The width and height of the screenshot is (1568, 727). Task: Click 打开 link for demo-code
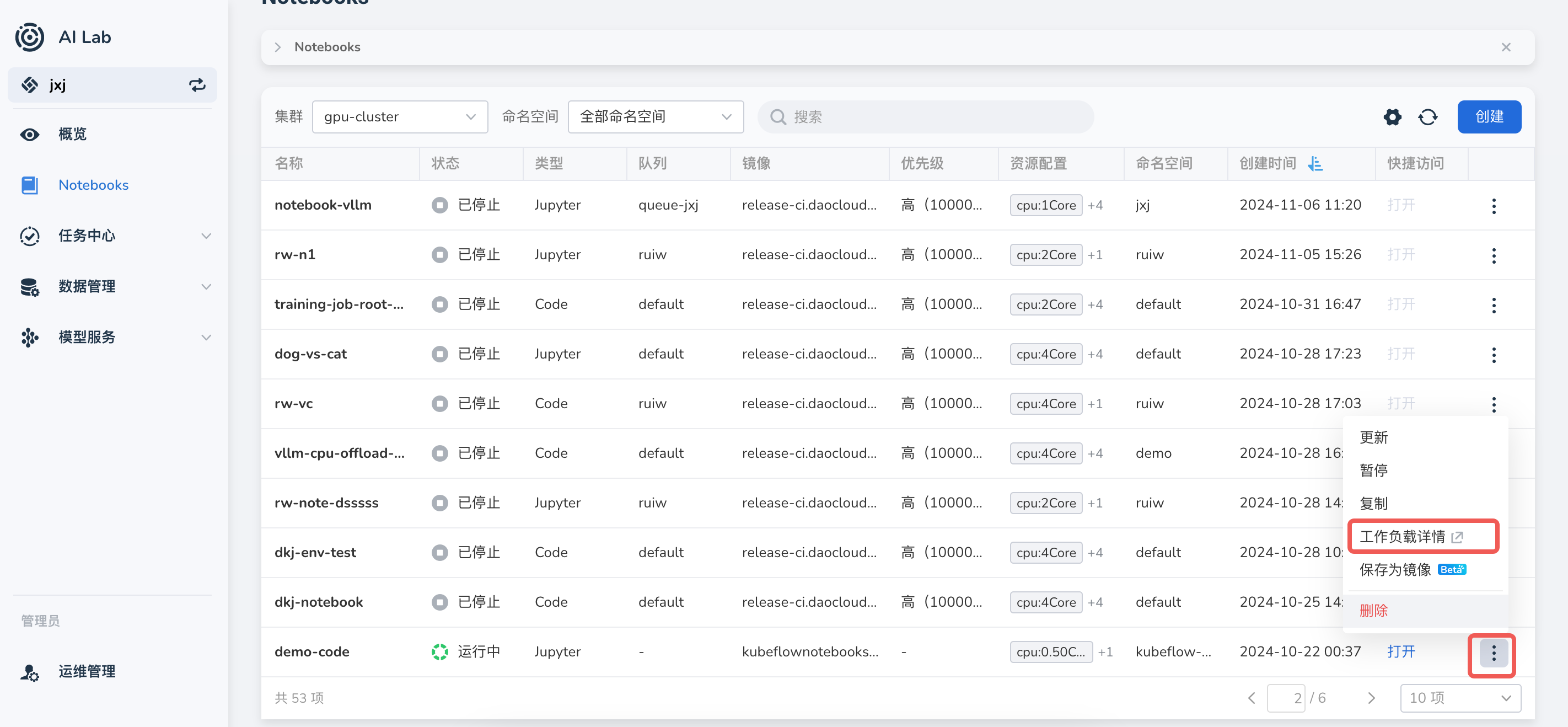tap(1400, 652)
